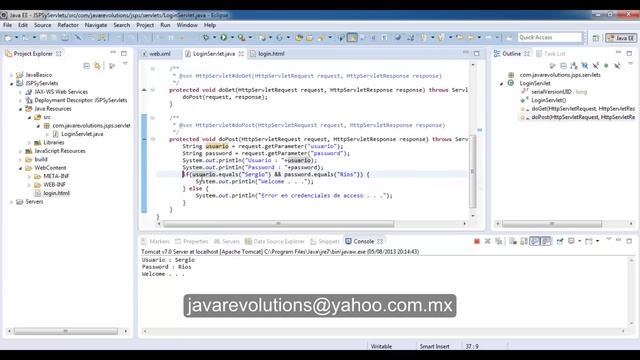Click the Quick Access search field

pos(550,38)
